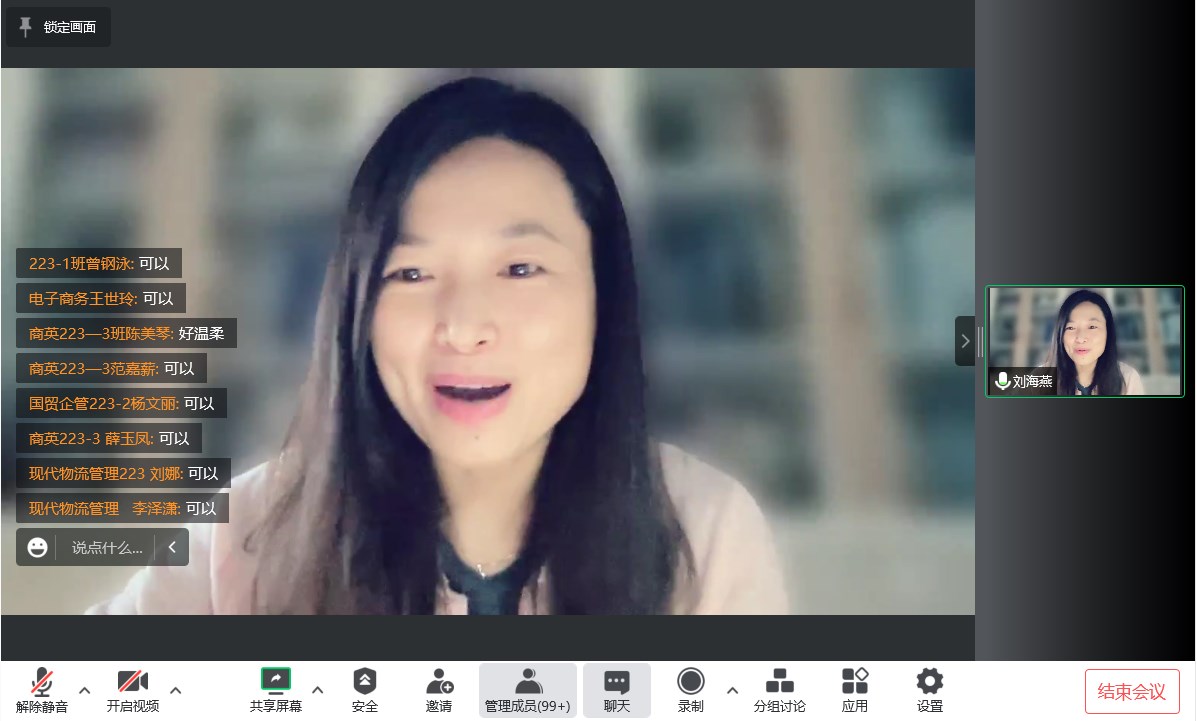Click the 薛玉凤 chat message
The height and width of the screenshot is (721, 1197).
click(109, 439)
